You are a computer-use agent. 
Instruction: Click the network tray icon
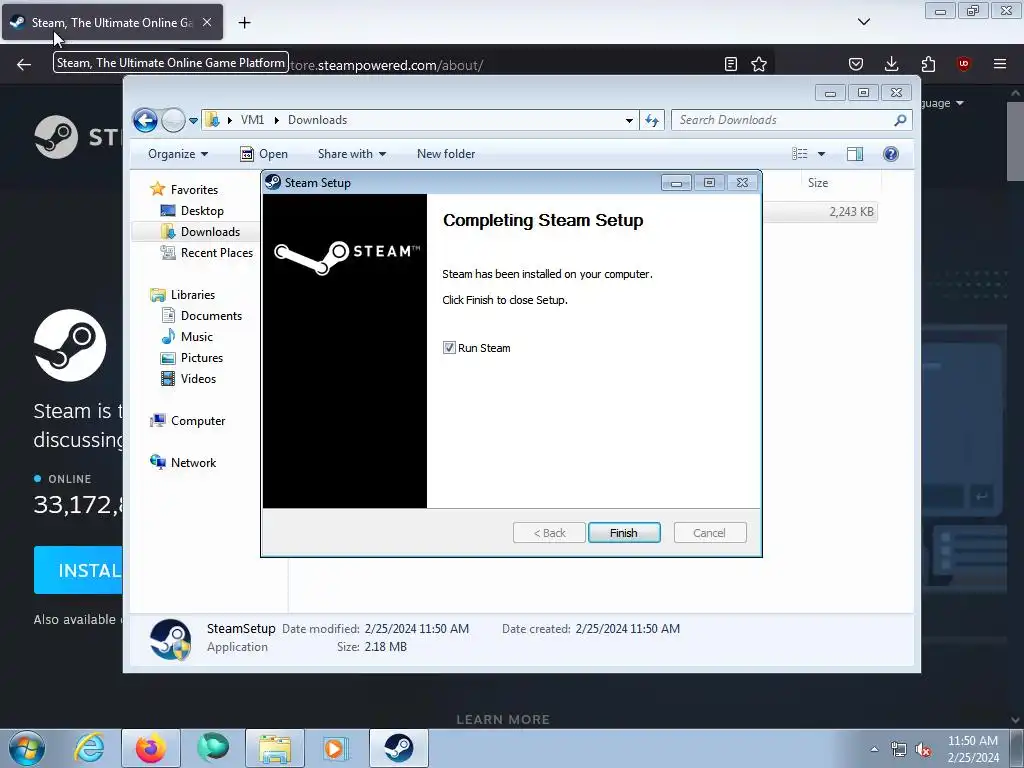pos(899,750)
